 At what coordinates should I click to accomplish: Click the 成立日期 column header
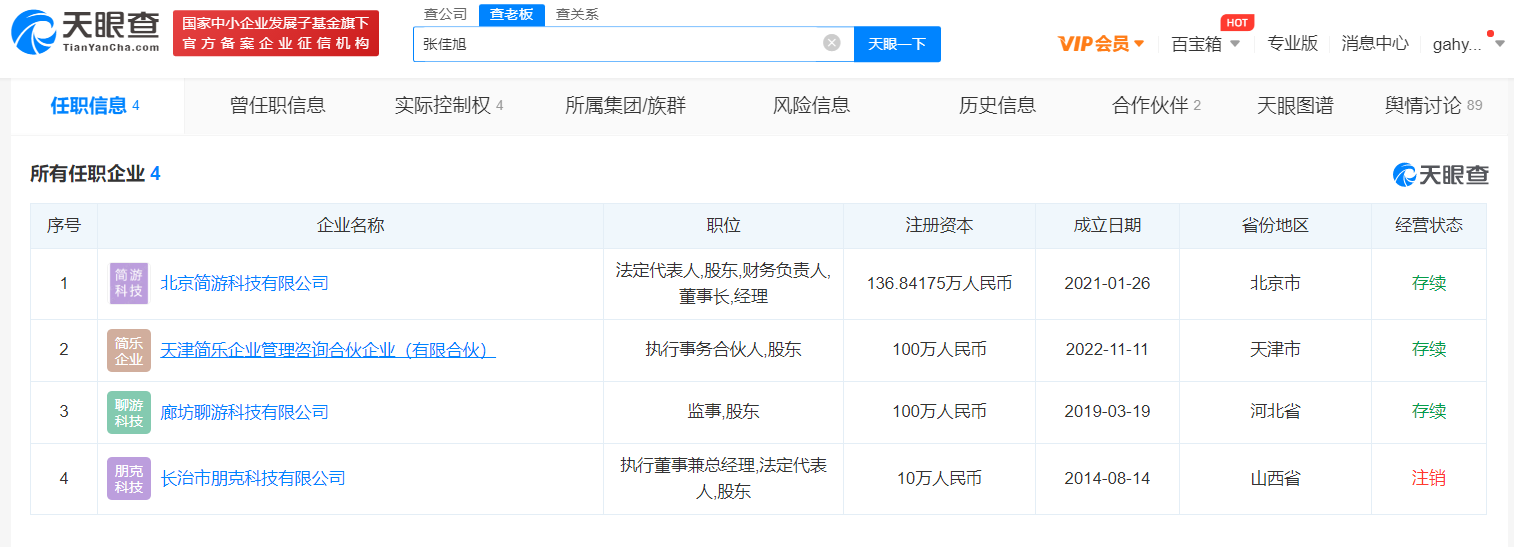point(1107,226)
